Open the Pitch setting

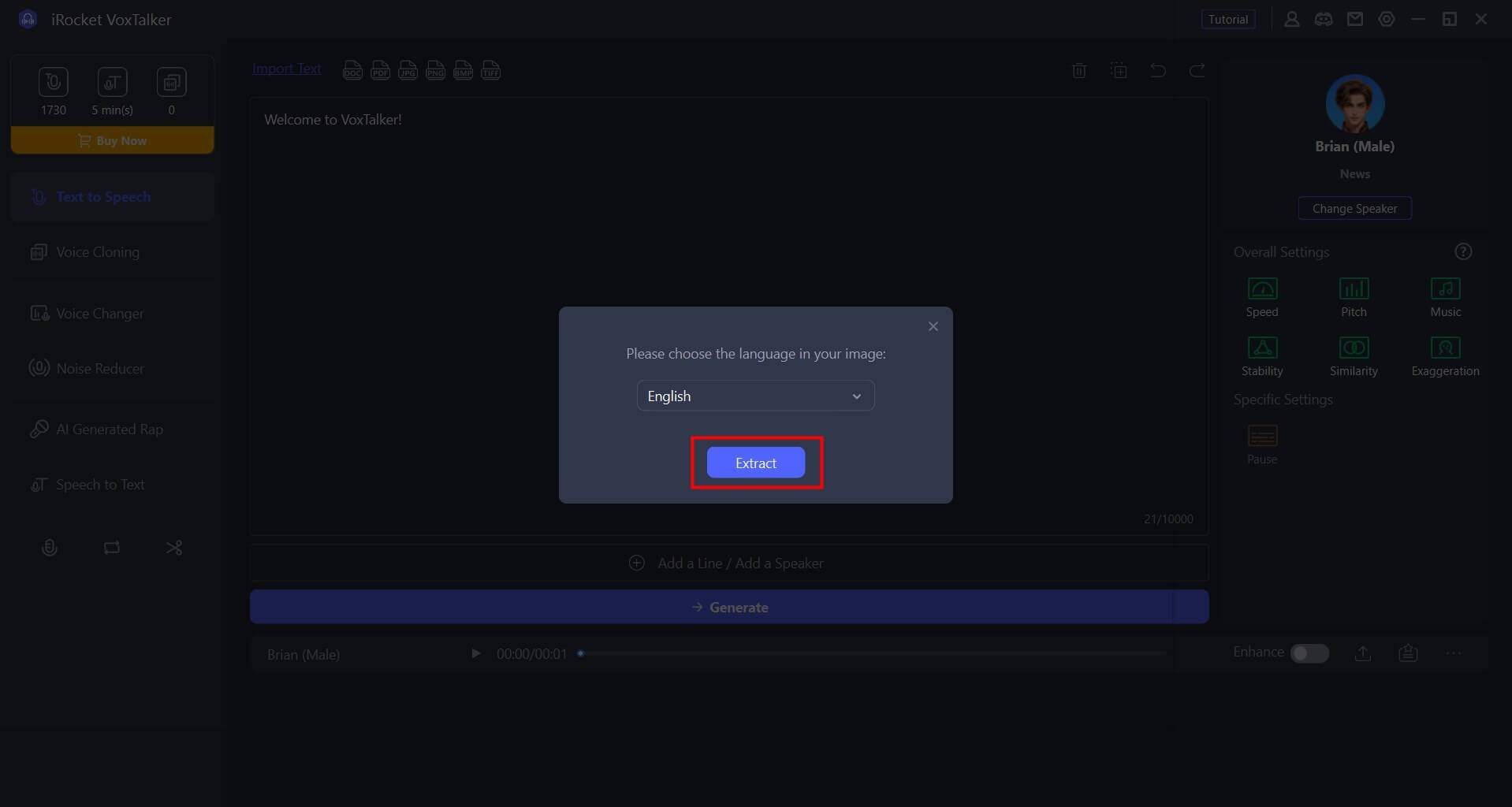pyautogui.click(x=1354, y=297)
